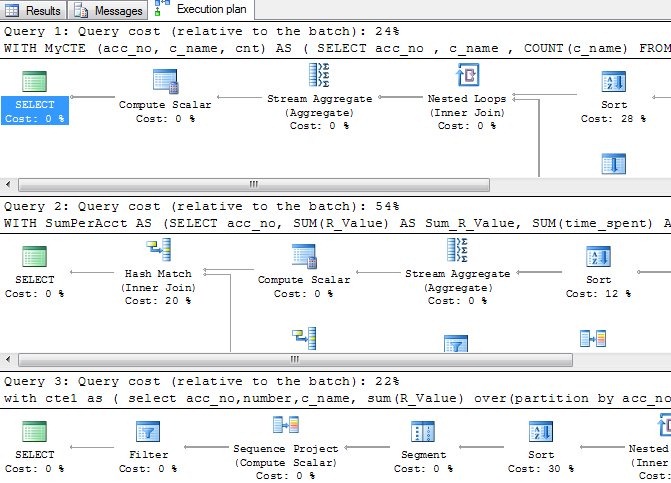The width and height of the screenshot is (671, 483).
Task: Click Stream Aggregate operator in Query 1
Action: (320, 78)
